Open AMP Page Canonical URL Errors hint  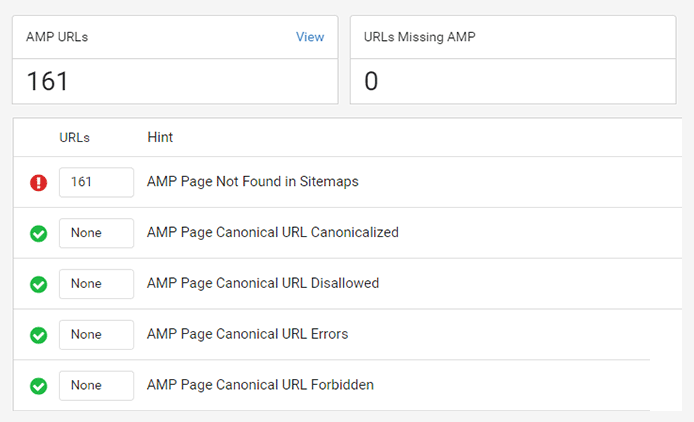[247, 334]
